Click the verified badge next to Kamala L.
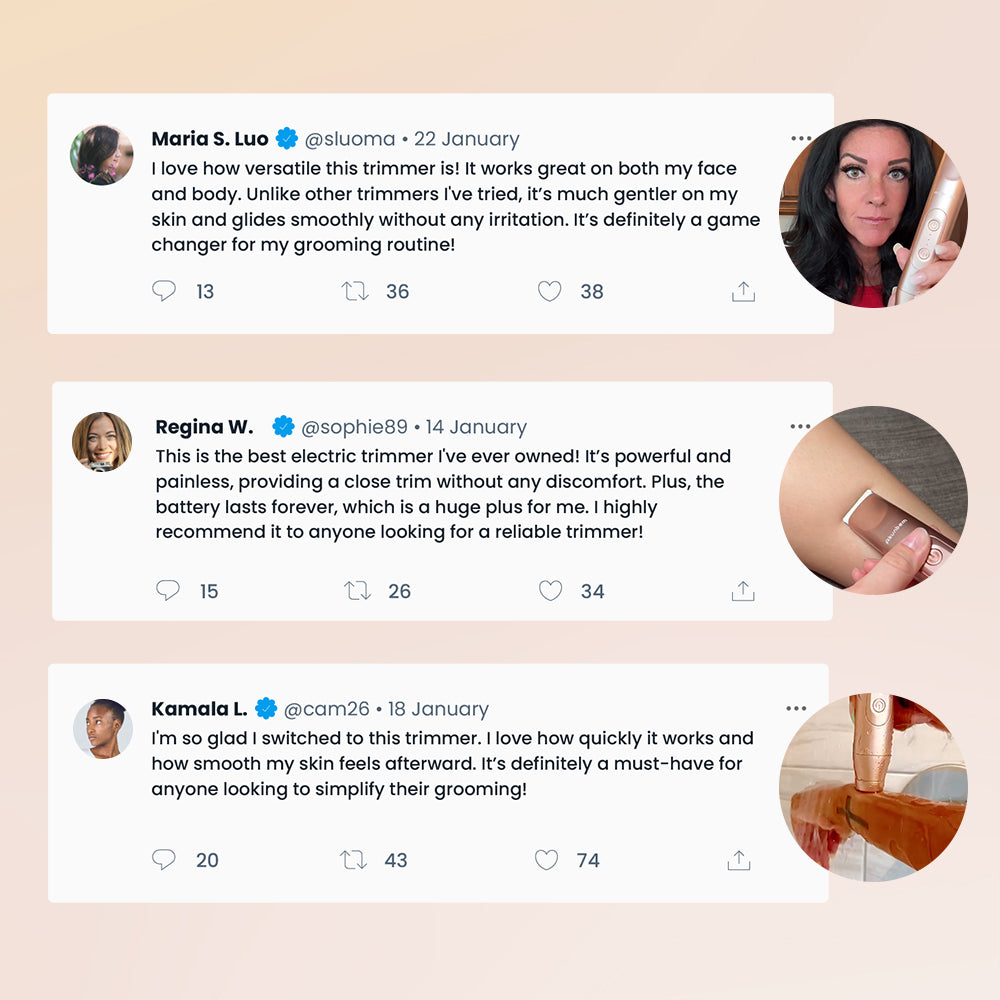 point(266,708)
